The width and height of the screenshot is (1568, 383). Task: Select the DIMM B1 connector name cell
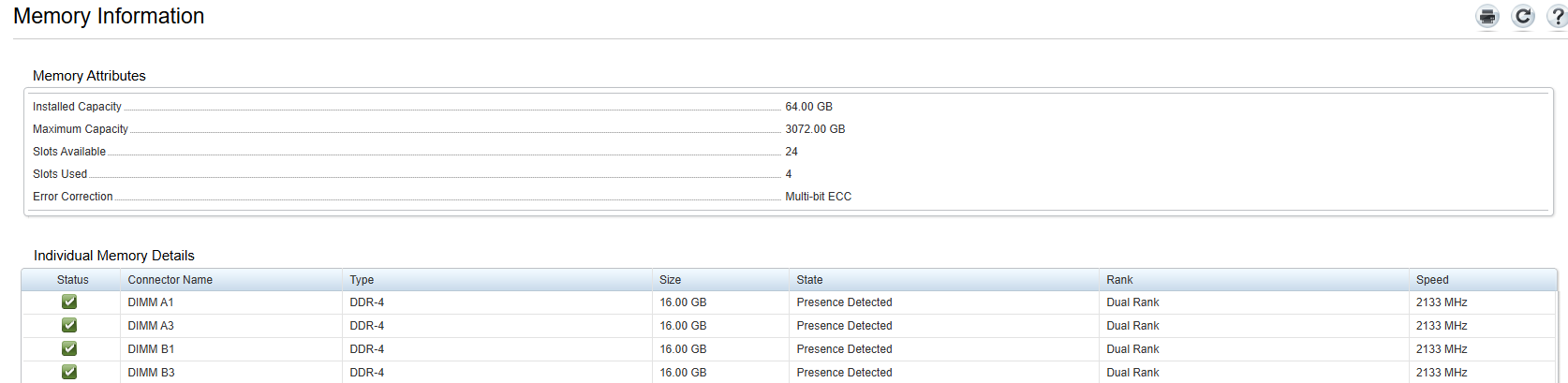point(151,349)
